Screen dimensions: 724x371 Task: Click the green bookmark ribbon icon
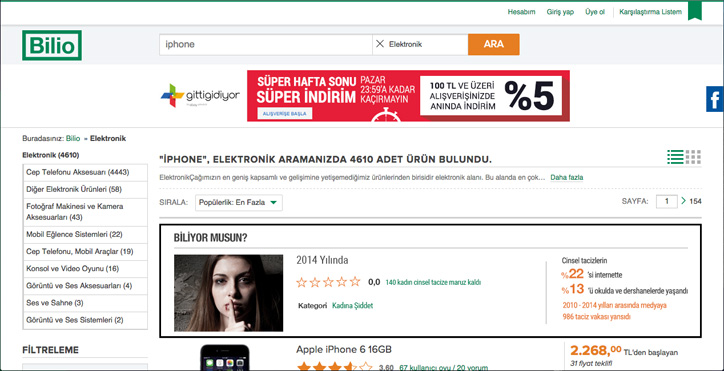(x=694, y=12)
